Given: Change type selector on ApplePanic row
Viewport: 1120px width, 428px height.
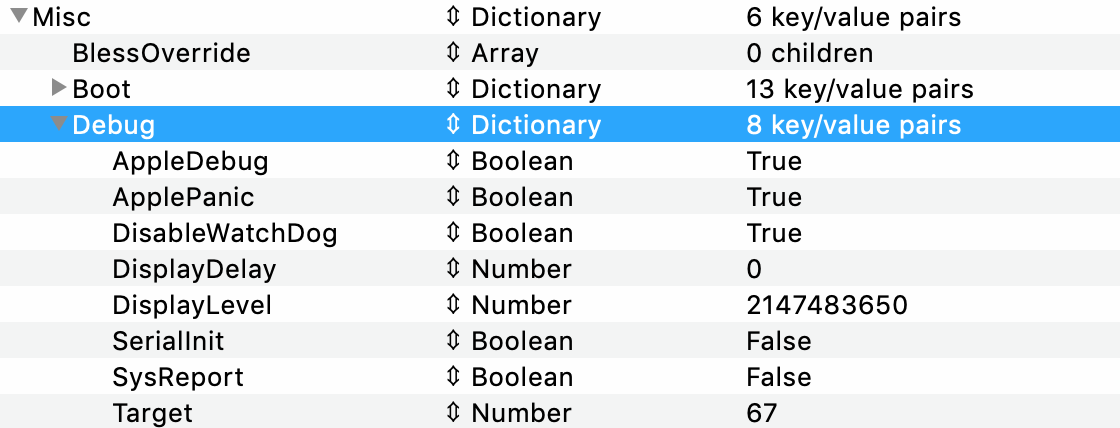Looking at the screenshot, I should [x=453, y=197].
